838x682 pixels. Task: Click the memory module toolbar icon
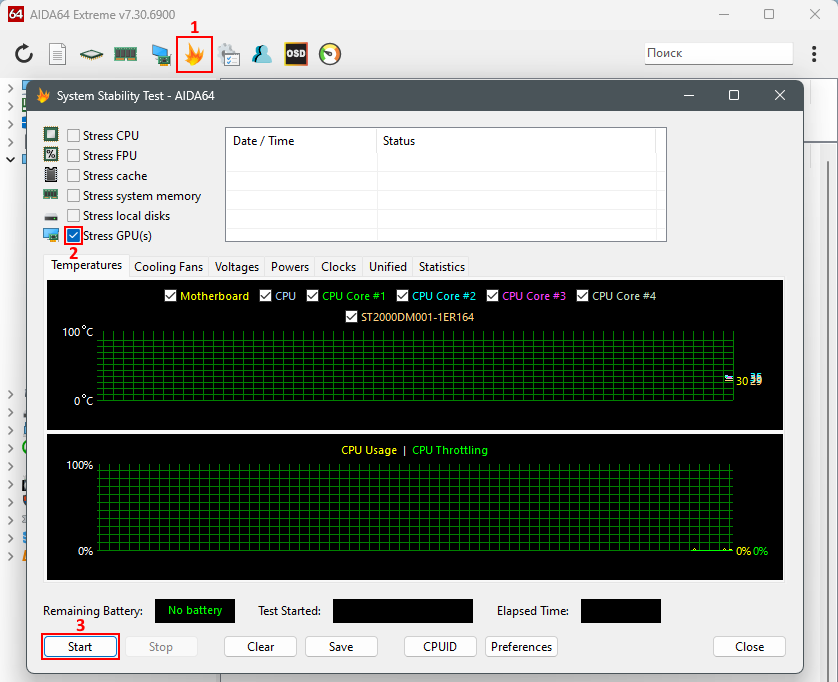pyautogui.click(x=126, y=54)
